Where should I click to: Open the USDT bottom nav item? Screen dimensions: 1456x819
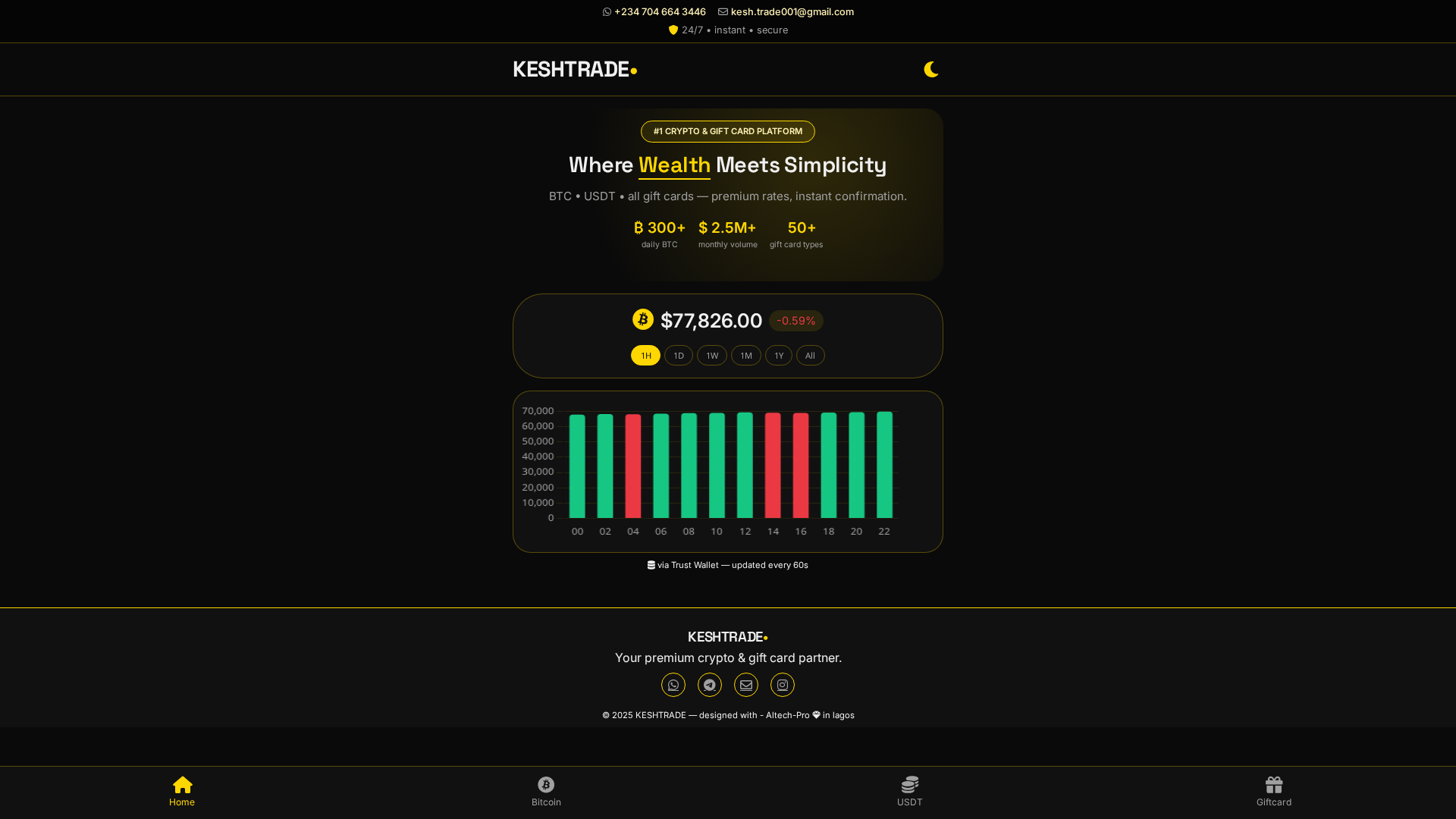910,792
